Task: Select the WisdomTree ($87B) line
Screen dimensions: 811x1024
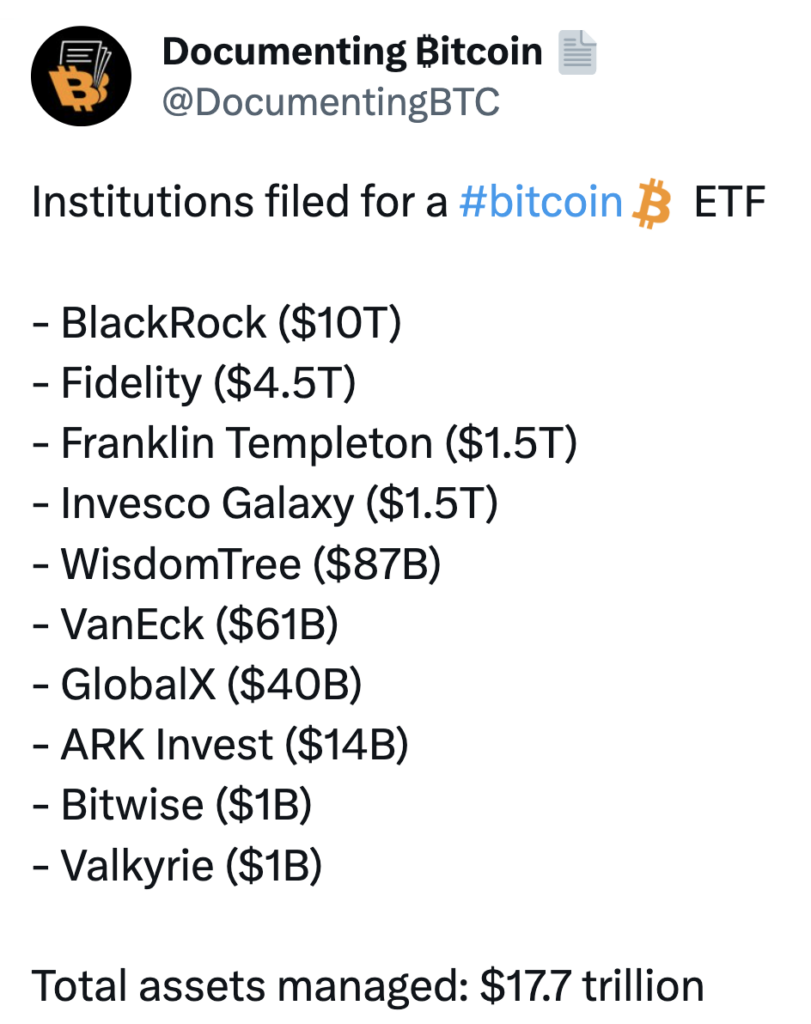Action: tap(236, 564)
